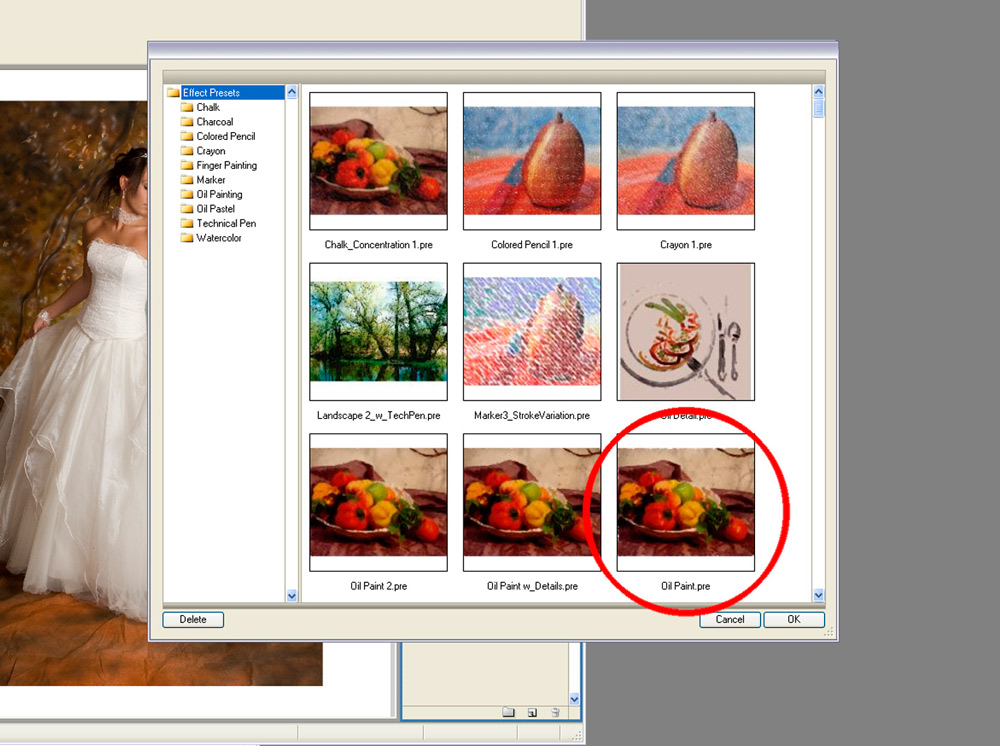Screen dimensions: 1000x746
Task: Click the Crayon folder icon
Action: pos(187,151)
